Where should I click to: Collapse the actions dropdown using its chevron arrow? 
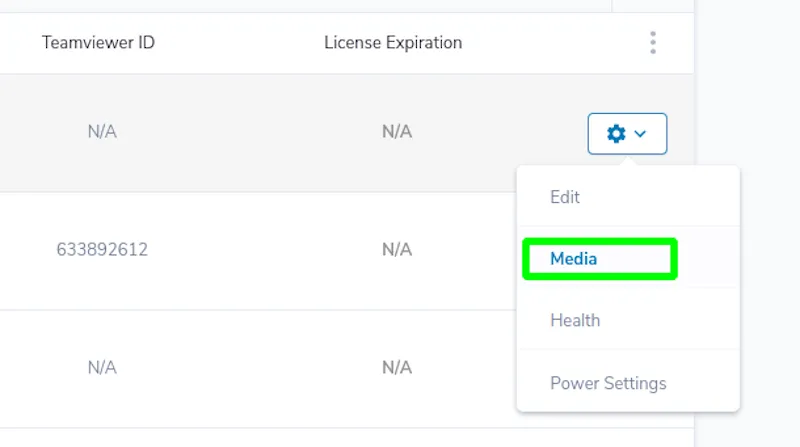640,134
